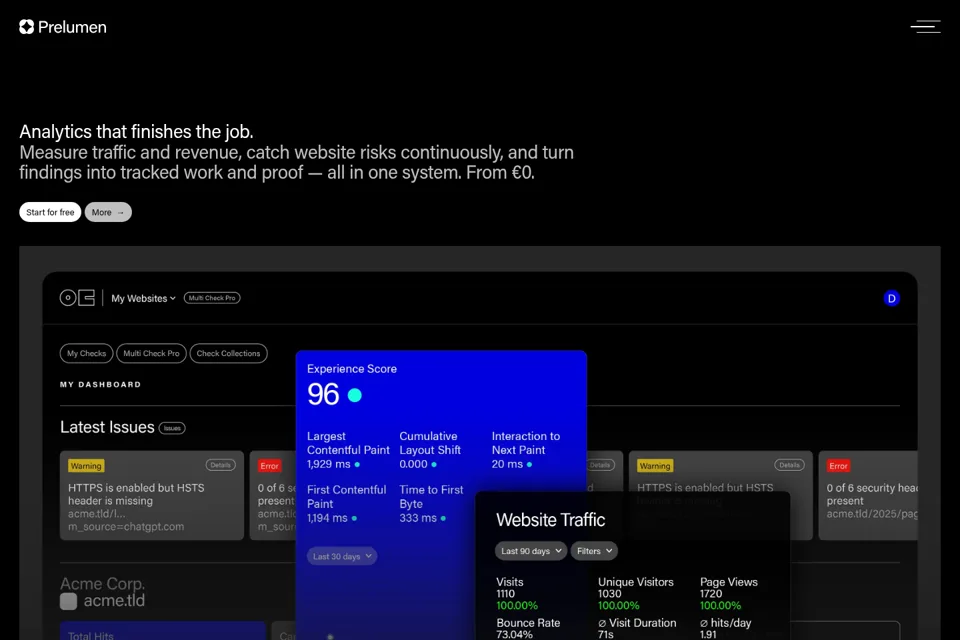The width and height of the screenshot is (960, 640).
Task: Open the hamburger menu
Action: 925,26
